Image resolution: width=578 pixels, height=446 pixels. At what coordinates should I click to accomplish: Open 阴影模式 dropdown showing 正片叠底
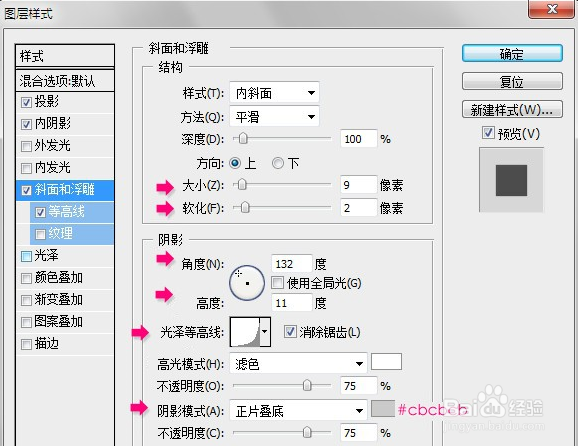pos(298,410)
